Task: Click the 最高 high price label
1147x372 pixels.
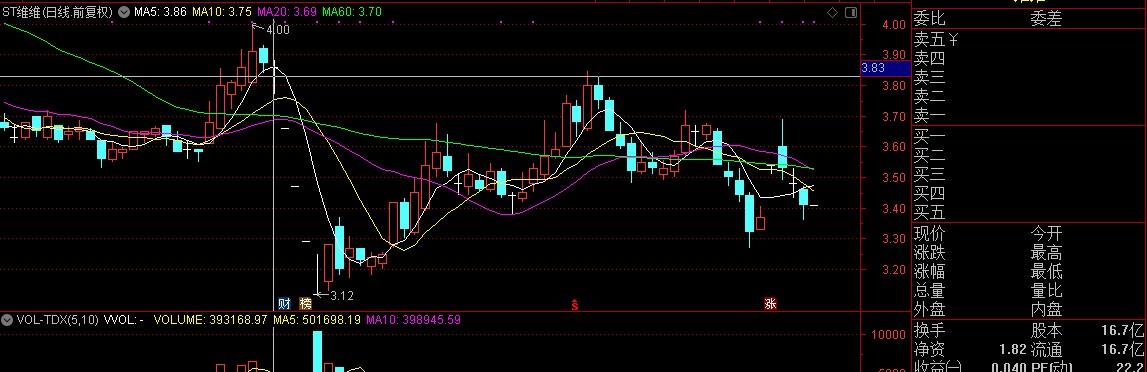Action: click(1046, 253)
